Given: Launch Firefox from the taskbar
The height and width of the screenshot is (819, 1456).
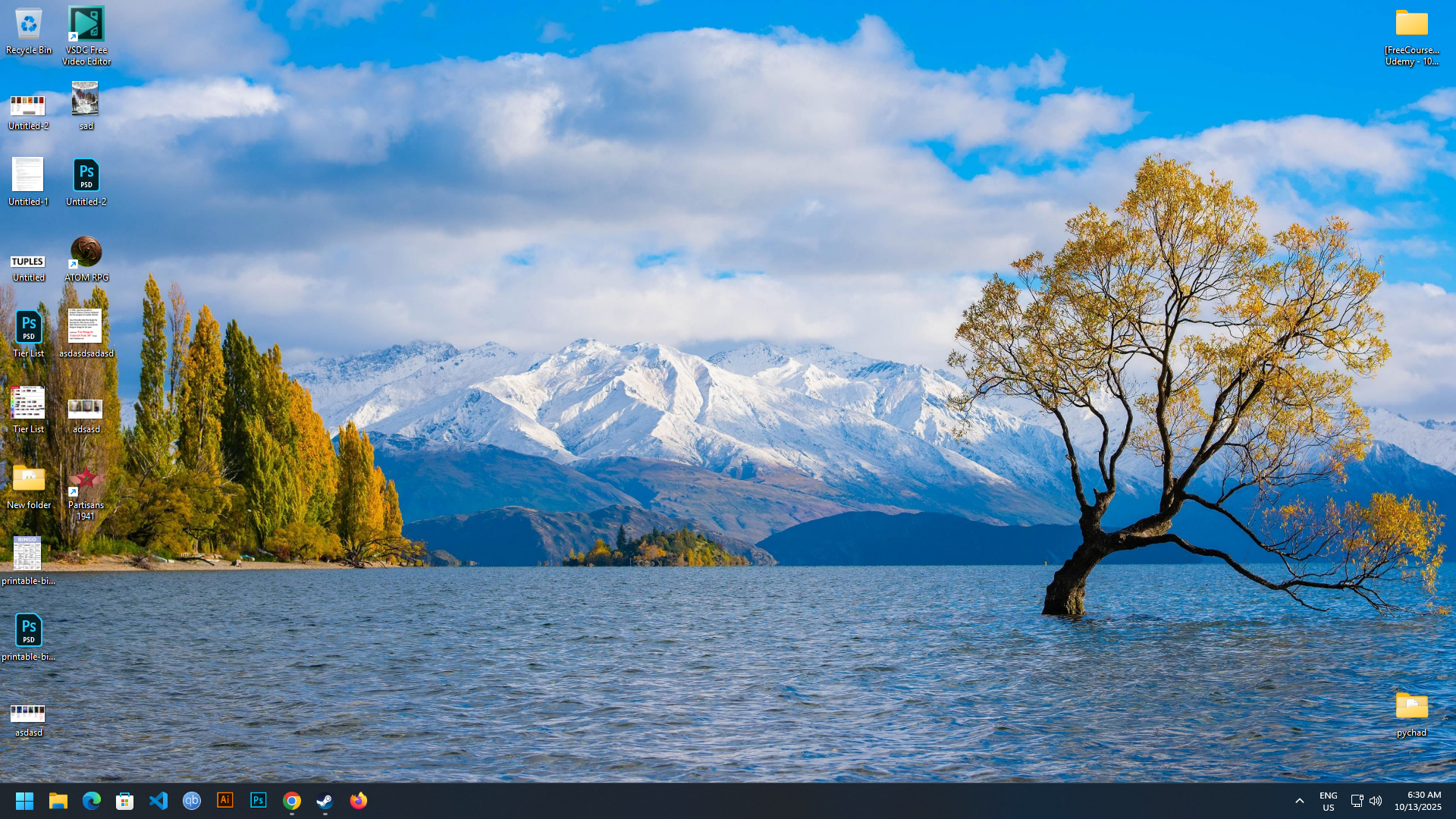Looking at the screenshot, I should click(x=359, y=800).
